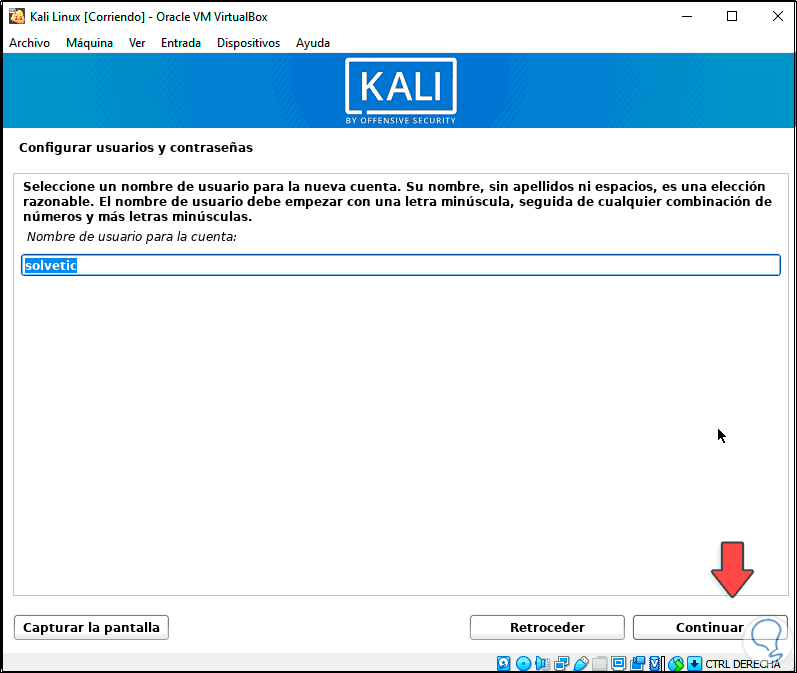Click the VirtualBox window title icon
Image resolution: width=797 pixels, height=673 pixels.
tap(17, 16)
